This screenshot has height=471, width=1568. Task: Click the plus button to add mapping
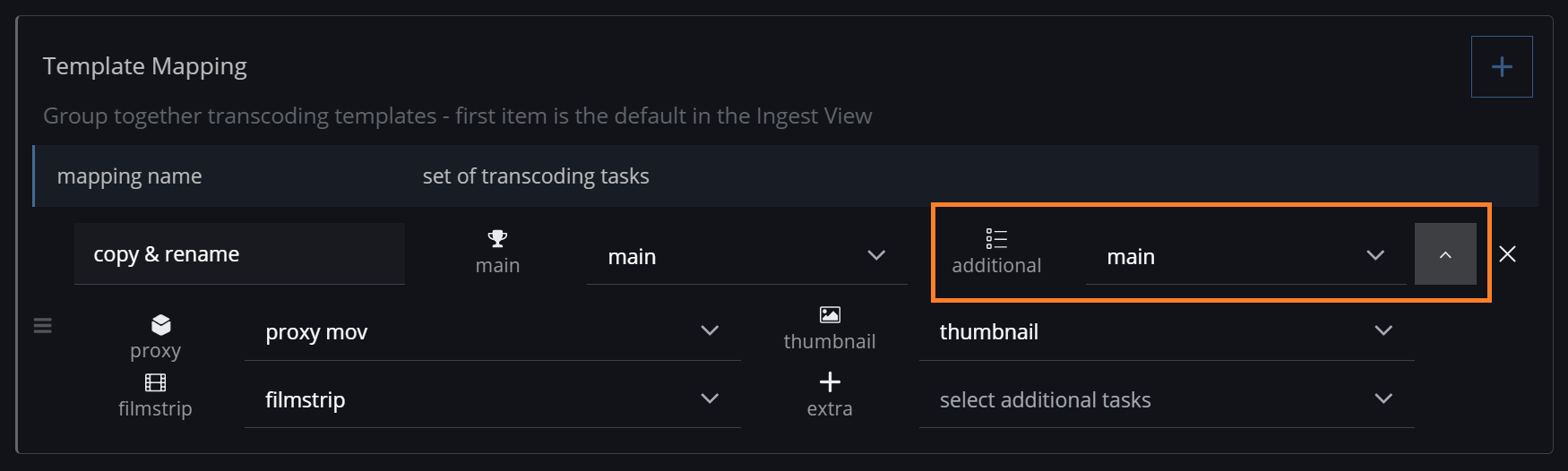tap(1502, 67)
